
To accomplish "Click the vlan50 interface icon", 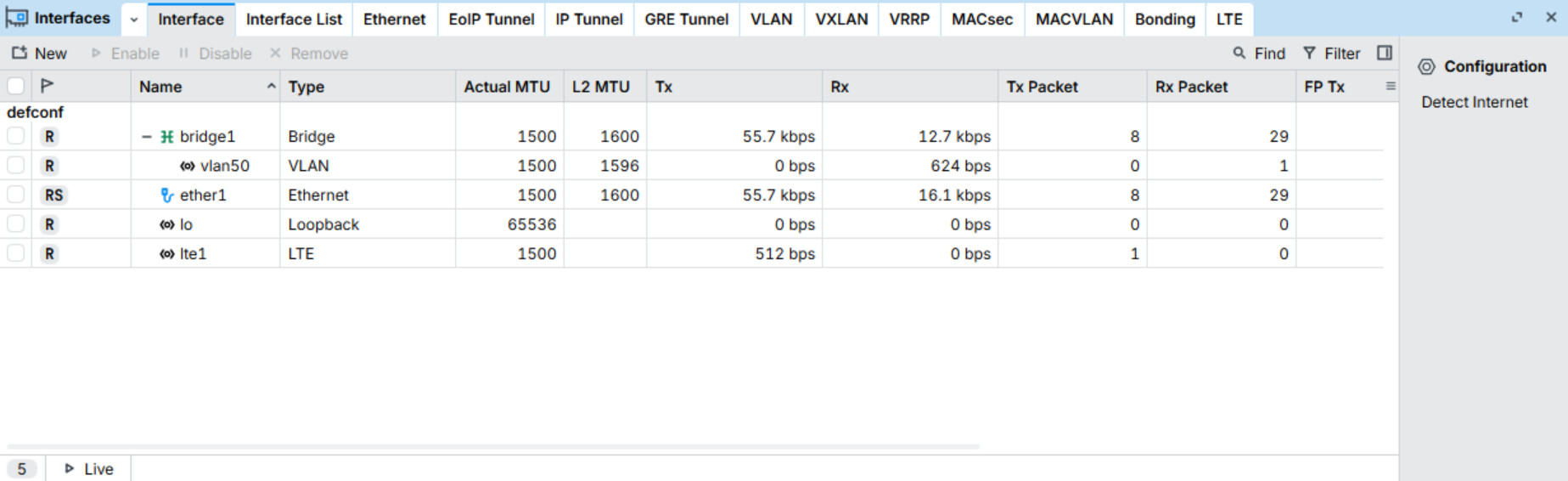I will pyautogui.click(x=188, y=167).
